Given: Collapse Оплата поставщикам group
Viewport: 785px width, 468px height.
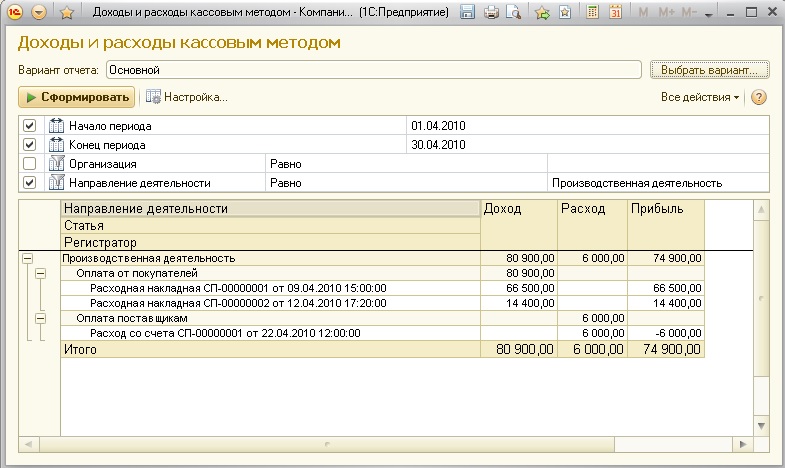Looking at the screenshot, I should pyautogui.click(x=41, y=318).
